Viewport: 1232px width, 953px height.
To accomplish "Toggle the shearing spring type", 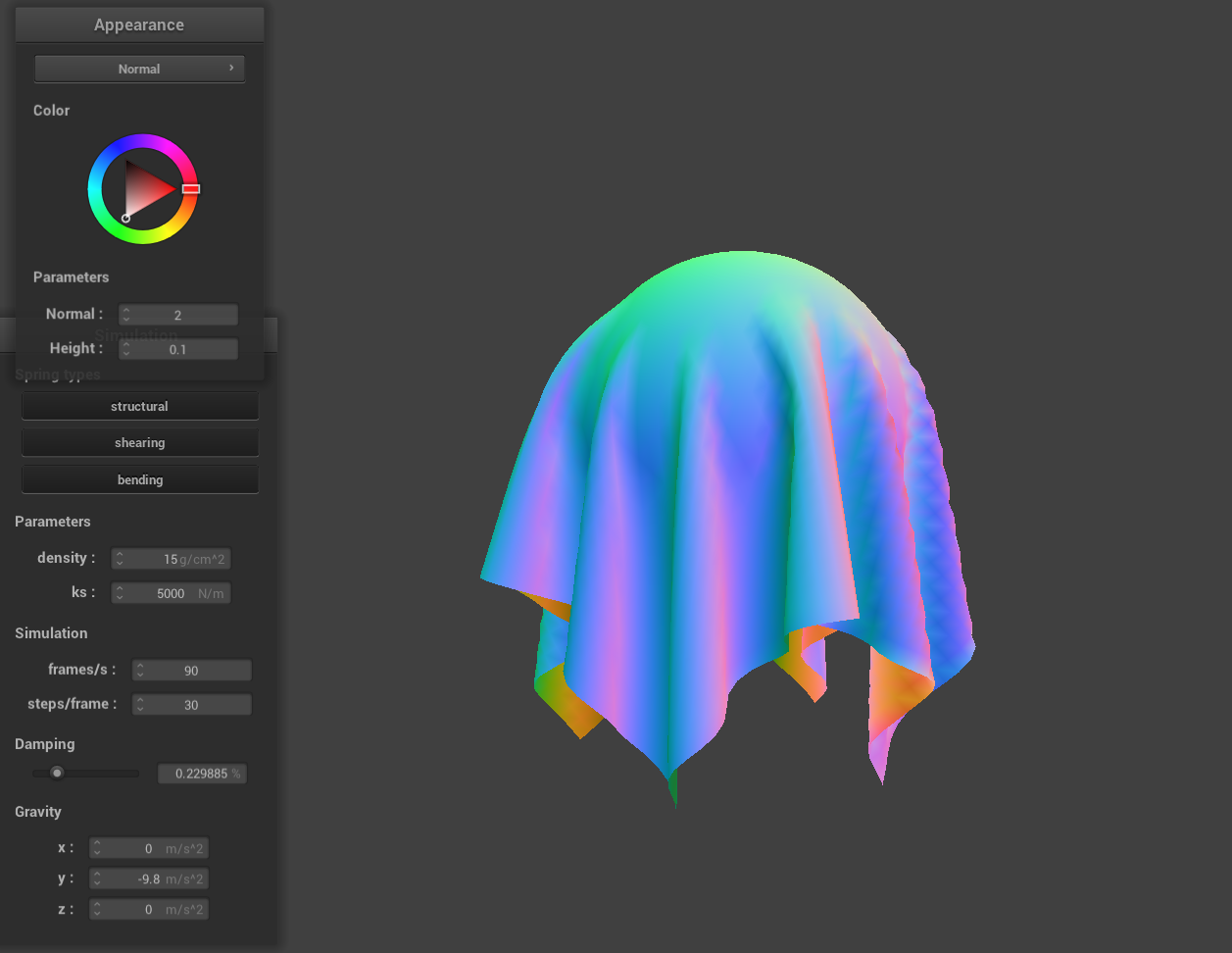I will click(x=139, y=443).
